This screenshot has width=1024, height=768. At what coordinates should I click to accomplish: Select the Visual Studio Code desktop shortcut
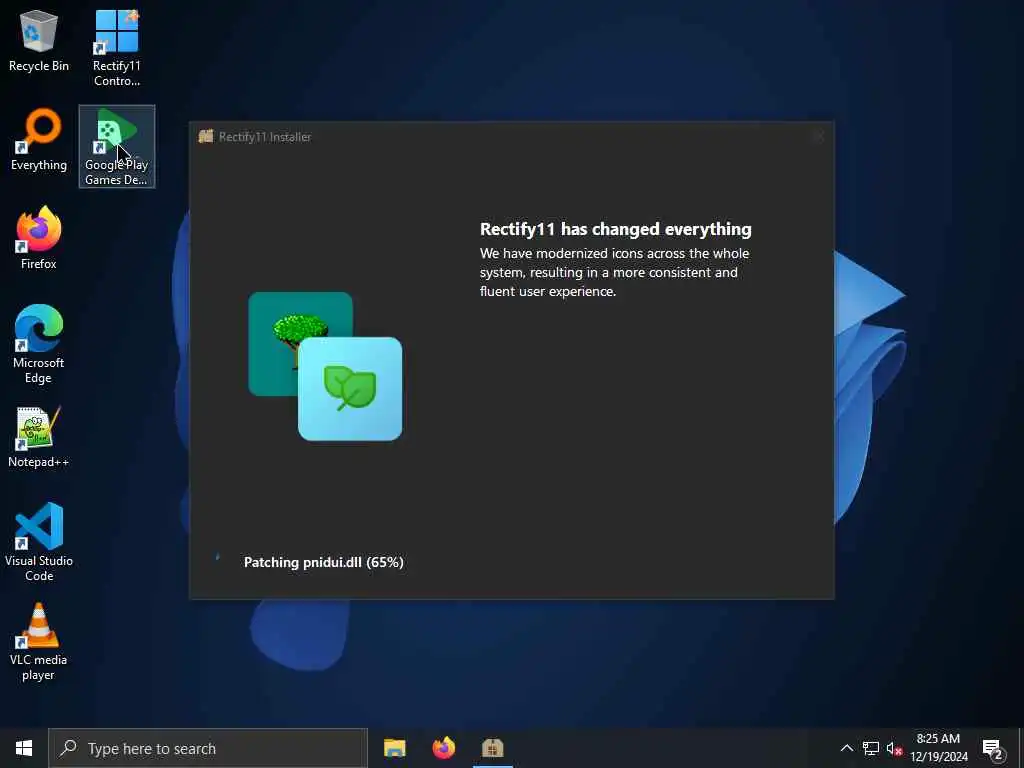click(39, 541)
